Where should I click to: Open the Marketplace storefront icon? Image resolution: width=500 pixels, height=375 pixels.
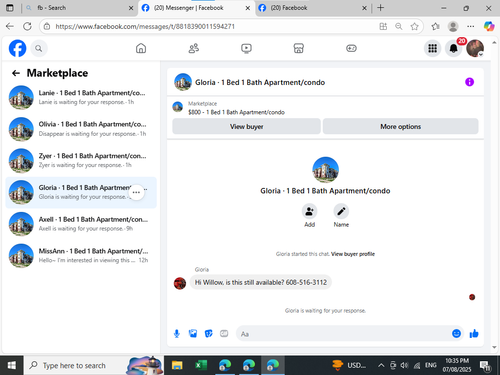point(299,48)
